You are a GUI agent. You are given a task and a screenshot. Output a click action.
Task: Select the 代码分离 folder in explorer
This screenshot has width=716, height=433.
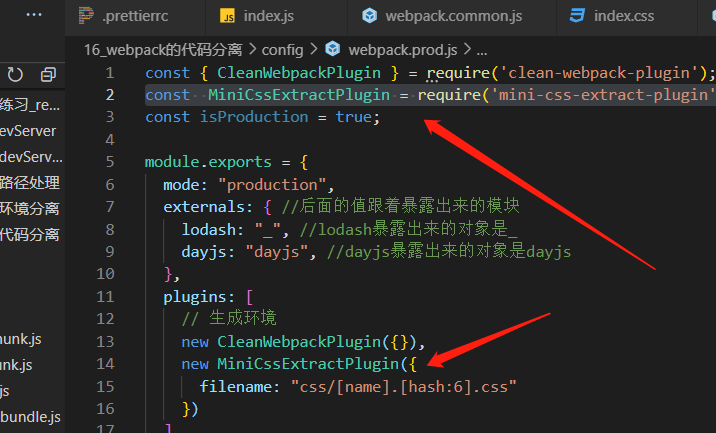30,234
